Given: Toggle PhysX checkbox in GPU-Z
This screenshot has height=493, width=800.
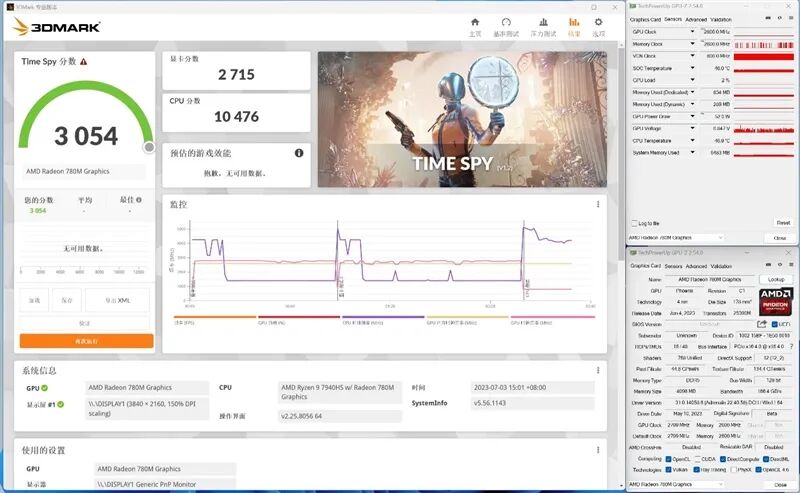Looking at the screenshot, I should pos(734,470).
